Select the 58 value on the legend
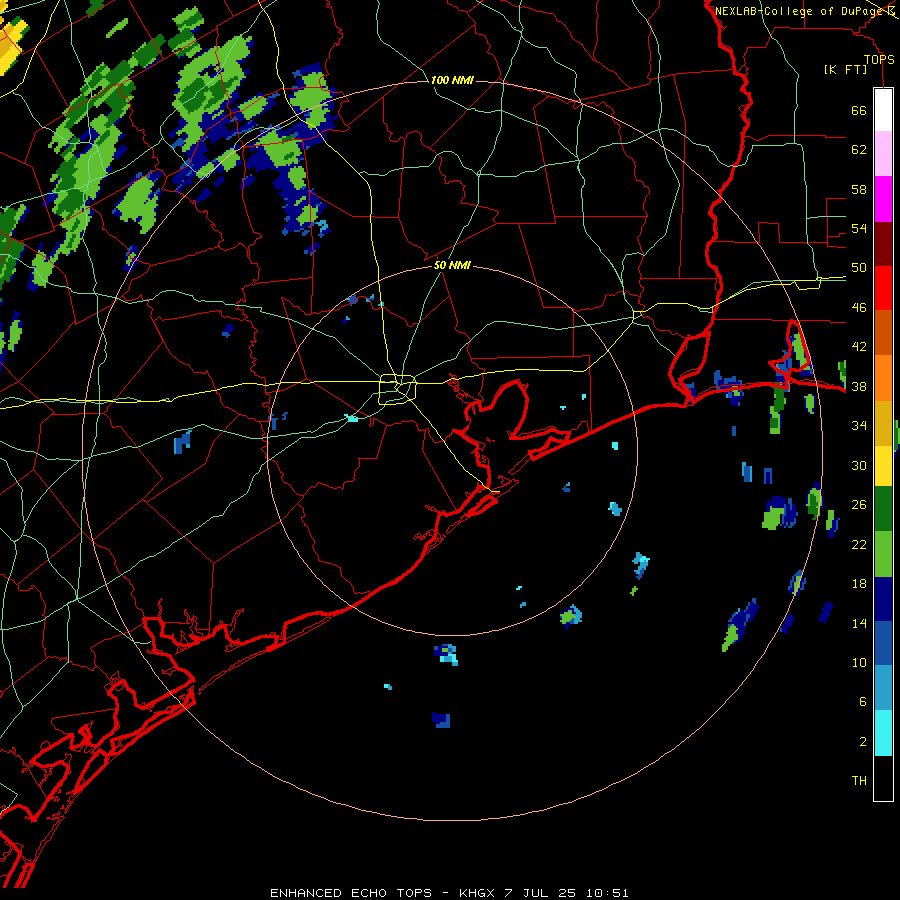Viewport: 900px width, 900px height. pyautogui.click(x=859, y=189)
